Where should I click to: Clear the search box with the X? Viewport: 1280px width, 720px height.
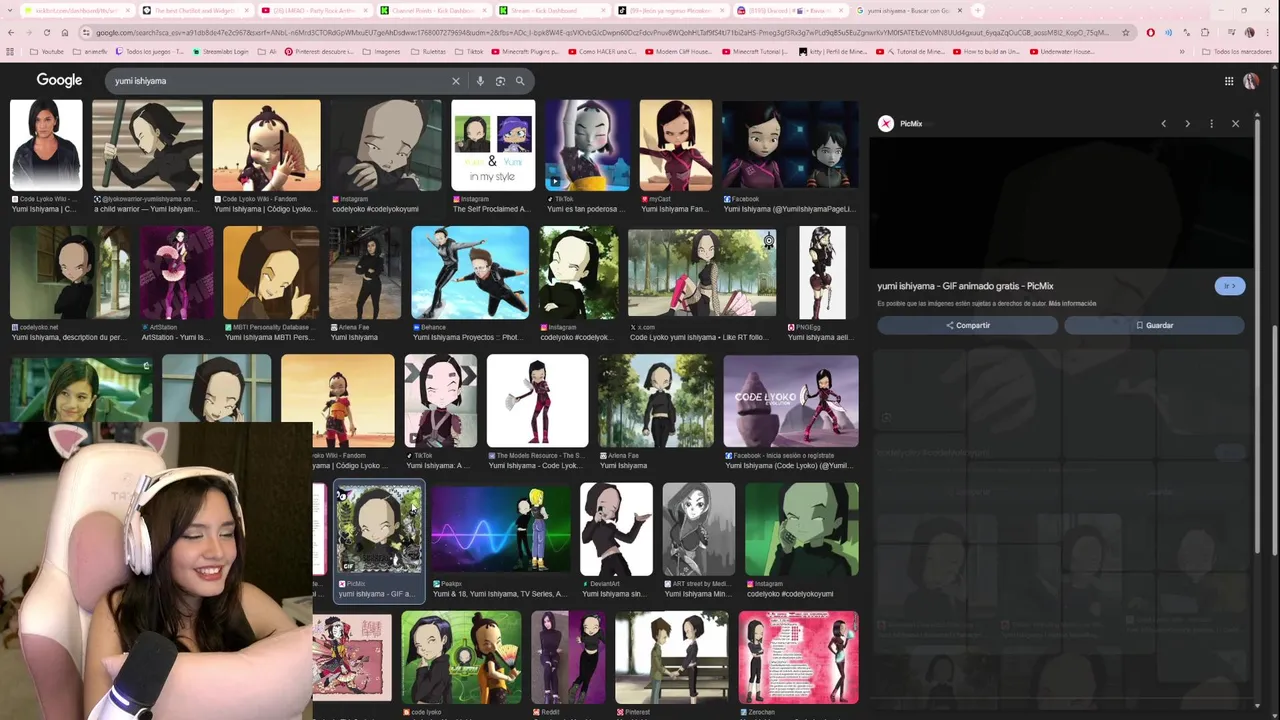point(456,81)
